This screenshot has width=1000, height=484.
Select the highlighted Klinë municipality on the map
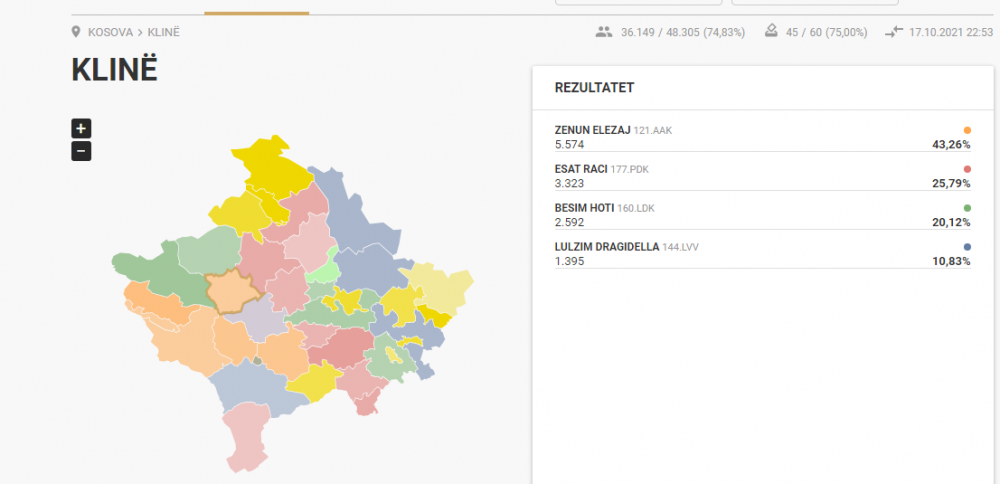click(232, 292)
